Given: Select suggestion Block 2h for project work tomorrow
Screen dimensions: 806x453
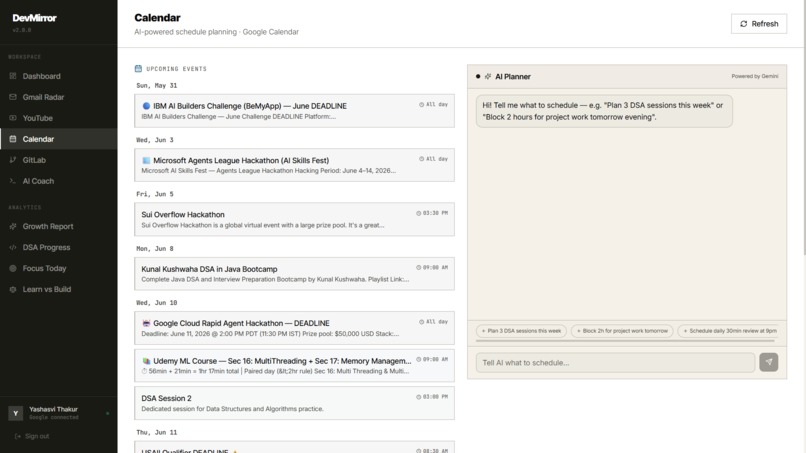Looking at the screenshot, I should pos(622,331).
